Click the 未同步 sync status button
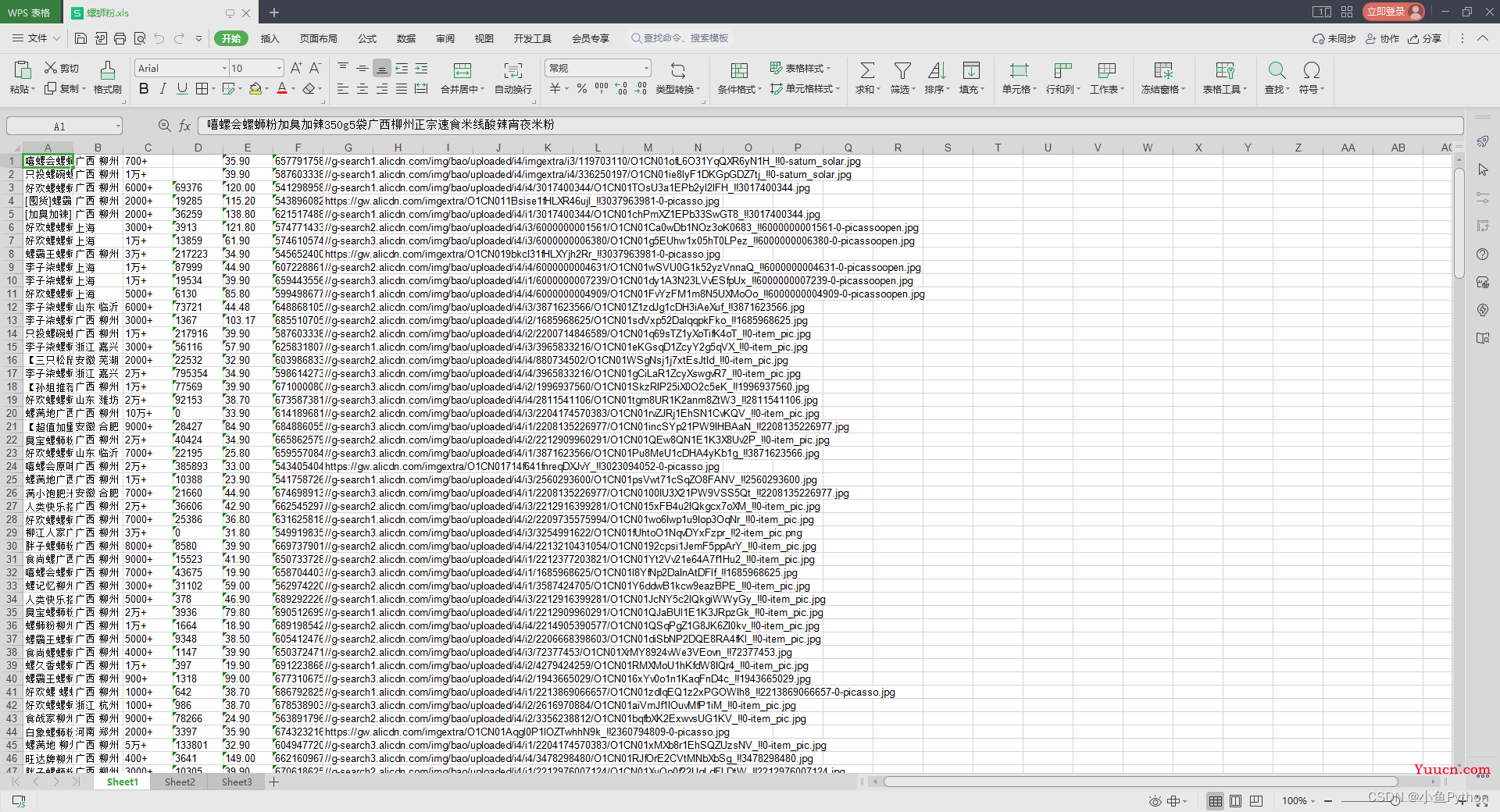1500x812 pixels. (1334, 38)
